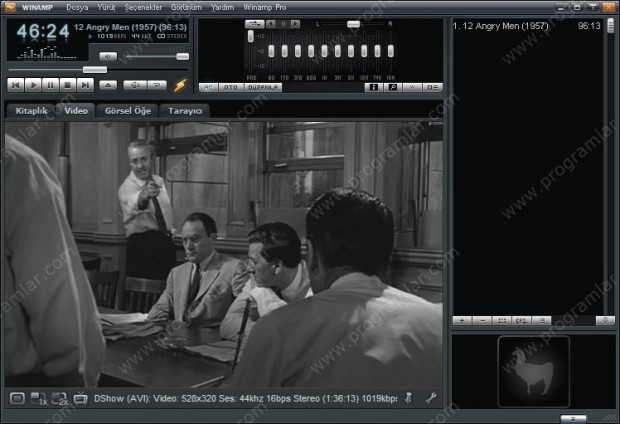Toggle repeat mode
The image size is (620, 424).
[x=157, y=85]
